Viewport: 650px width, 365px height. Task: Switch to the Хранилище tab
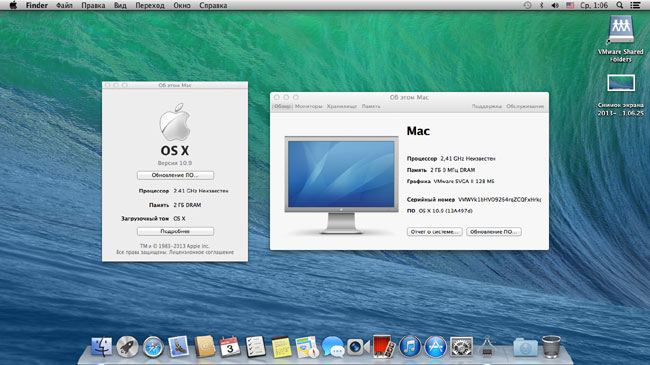coord(342,107)
